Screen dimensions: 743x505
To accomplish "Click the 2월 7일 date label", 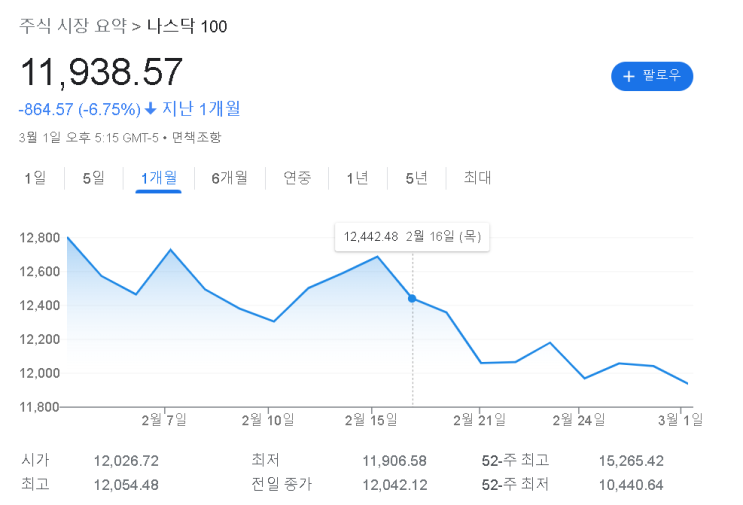I will click(163, 420).
